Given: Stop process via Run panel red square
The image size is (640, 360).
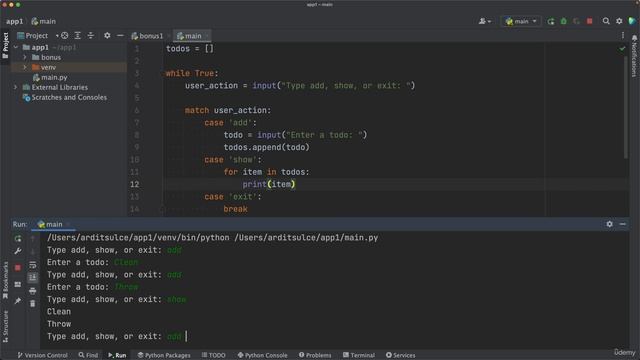Looking at the screenshot, I should (18, 268).
